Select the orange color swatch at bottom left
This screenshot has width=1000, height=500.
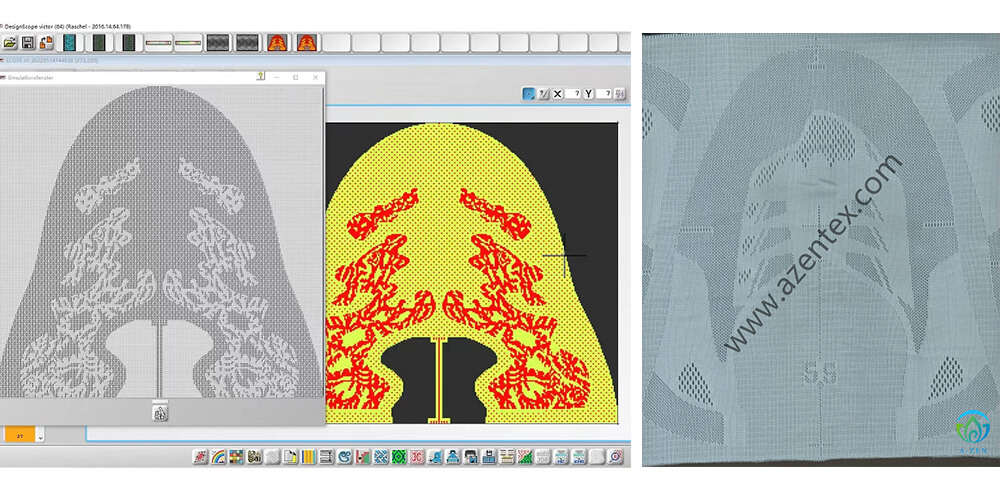pyautogui.click(x=19, y=436)
